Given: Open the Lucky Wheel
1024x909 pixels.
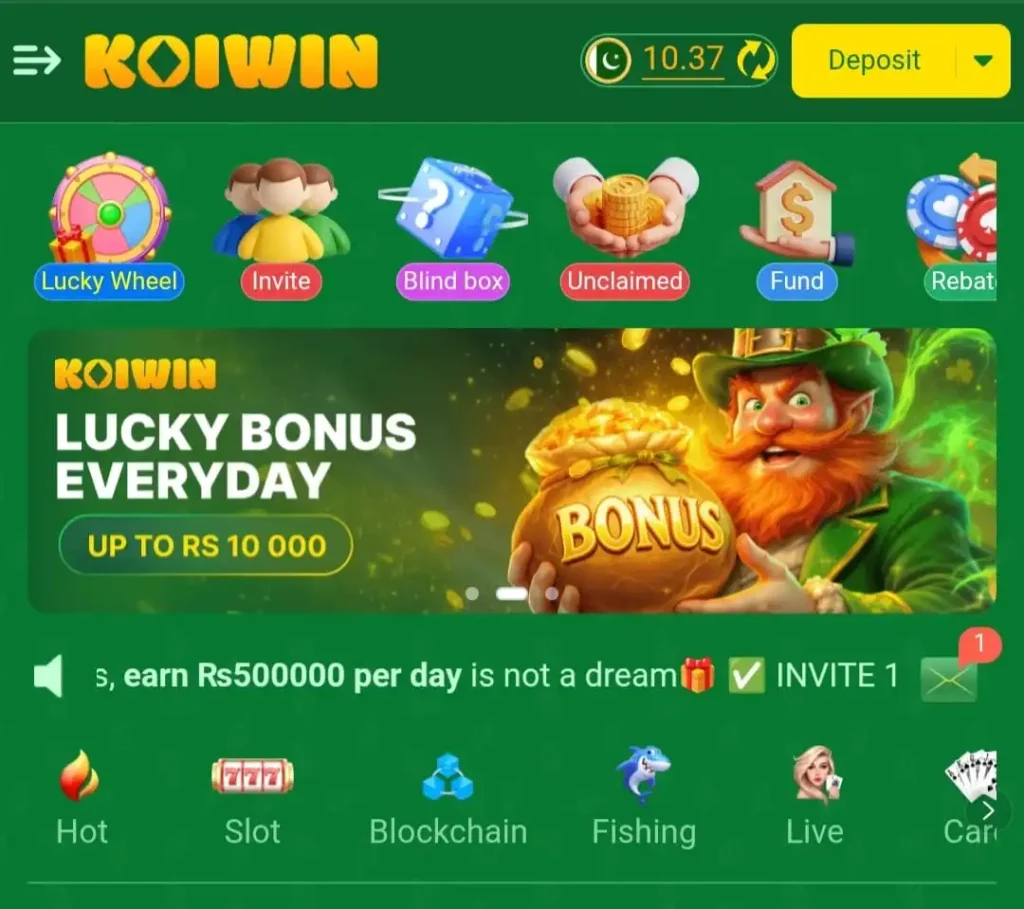Looking at the screenshot, I should tap(109, 227).
